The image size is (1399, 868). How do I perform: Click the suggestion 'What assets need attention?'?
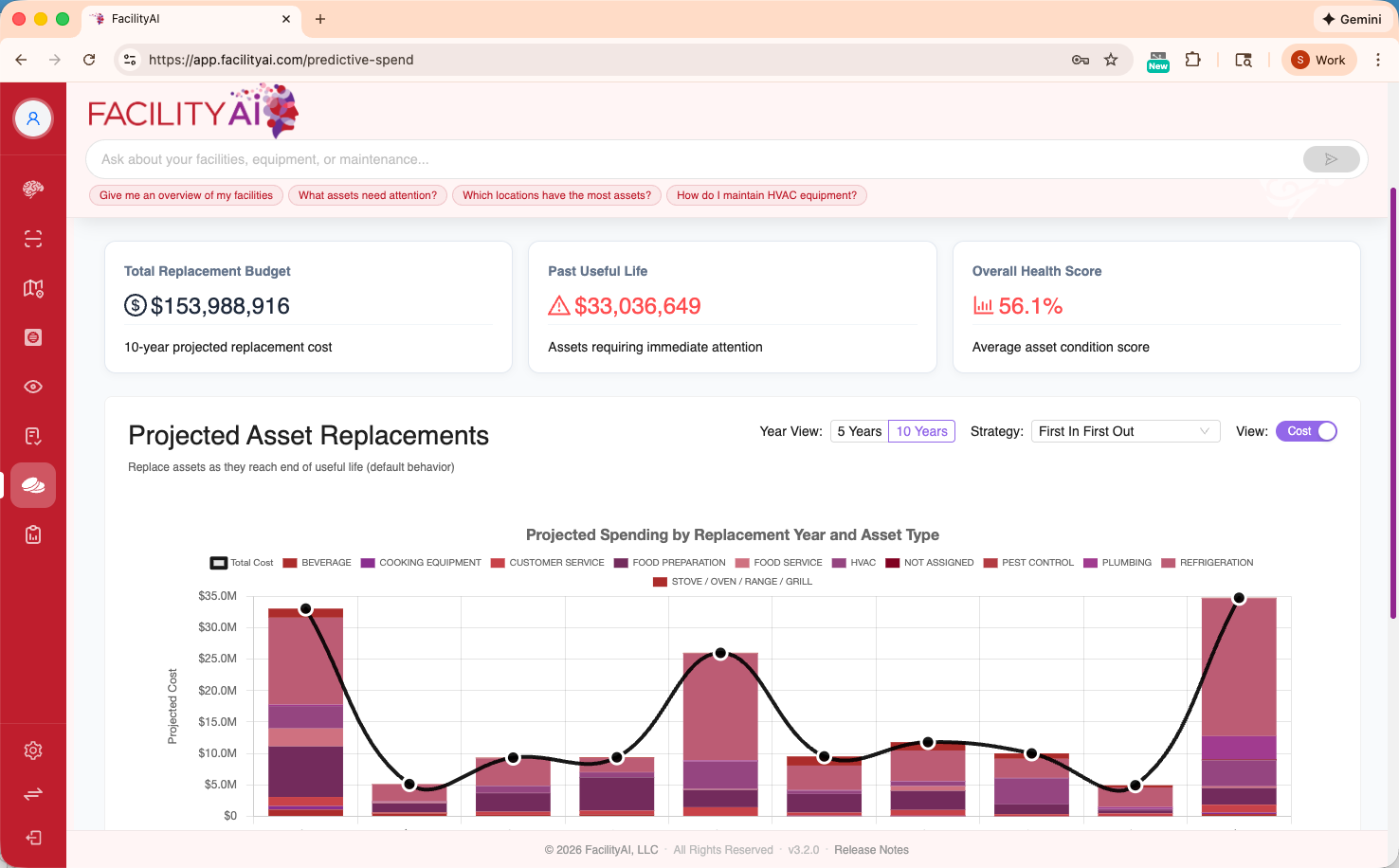[x=368, y=195]
